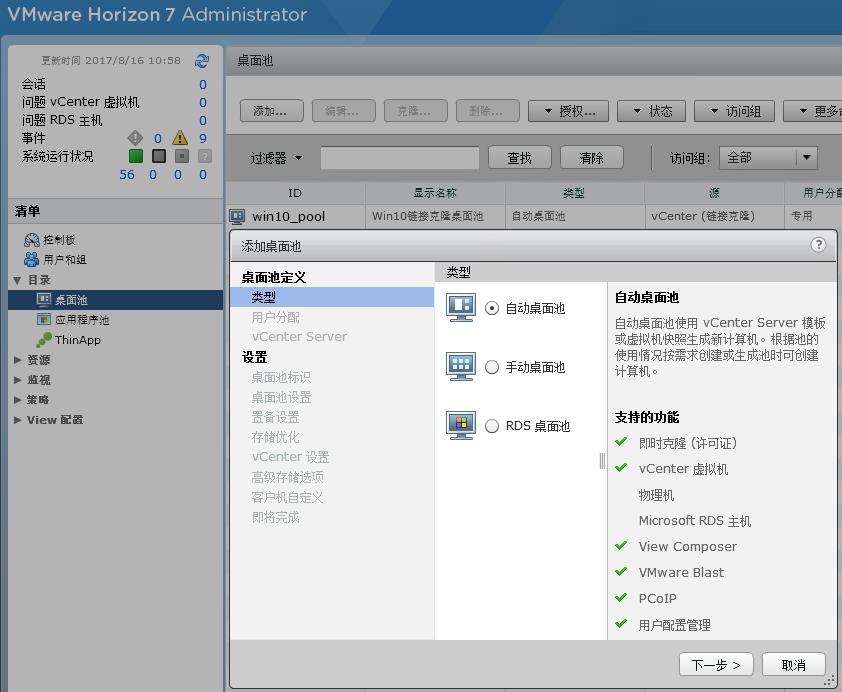The image size is (842, 692).
Task: Select the RDS 桌面池 option
Action: [x=493, y=426]
